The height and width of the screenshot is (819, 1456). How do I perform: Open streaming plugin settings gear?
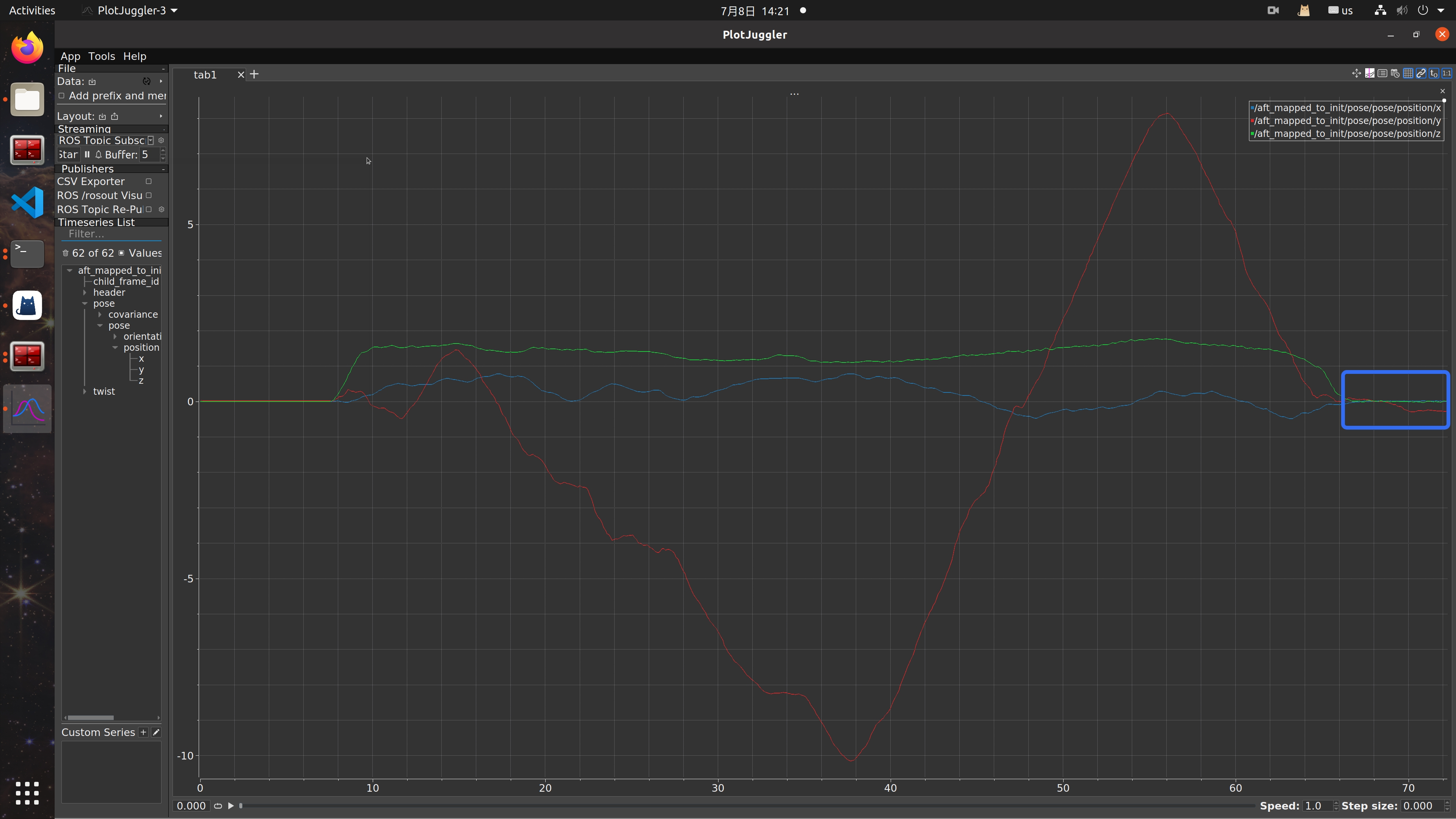coord(161,140)
